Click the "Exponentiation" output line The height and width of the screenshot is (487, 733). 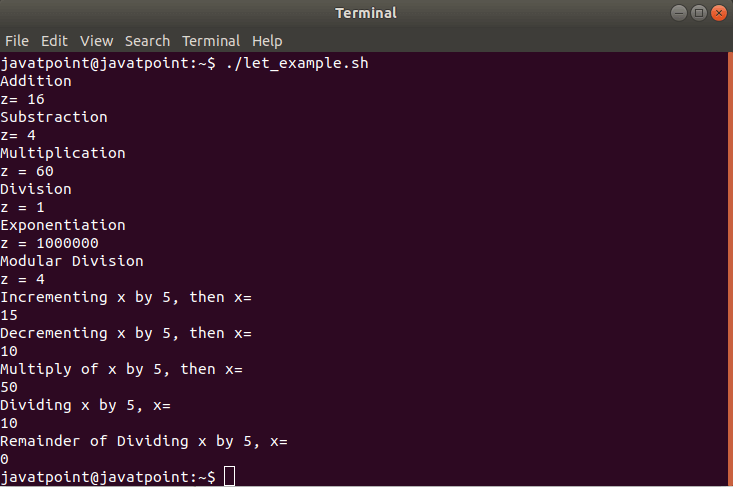63,225
